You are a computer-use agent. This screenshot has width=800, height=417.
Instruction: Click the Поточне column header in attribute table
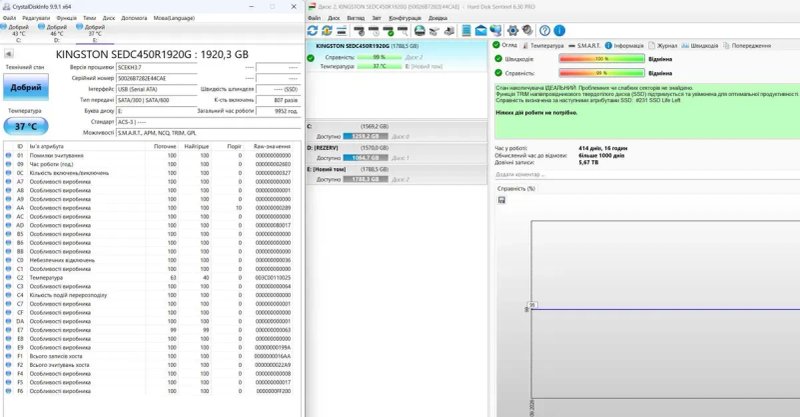[165, 146]
